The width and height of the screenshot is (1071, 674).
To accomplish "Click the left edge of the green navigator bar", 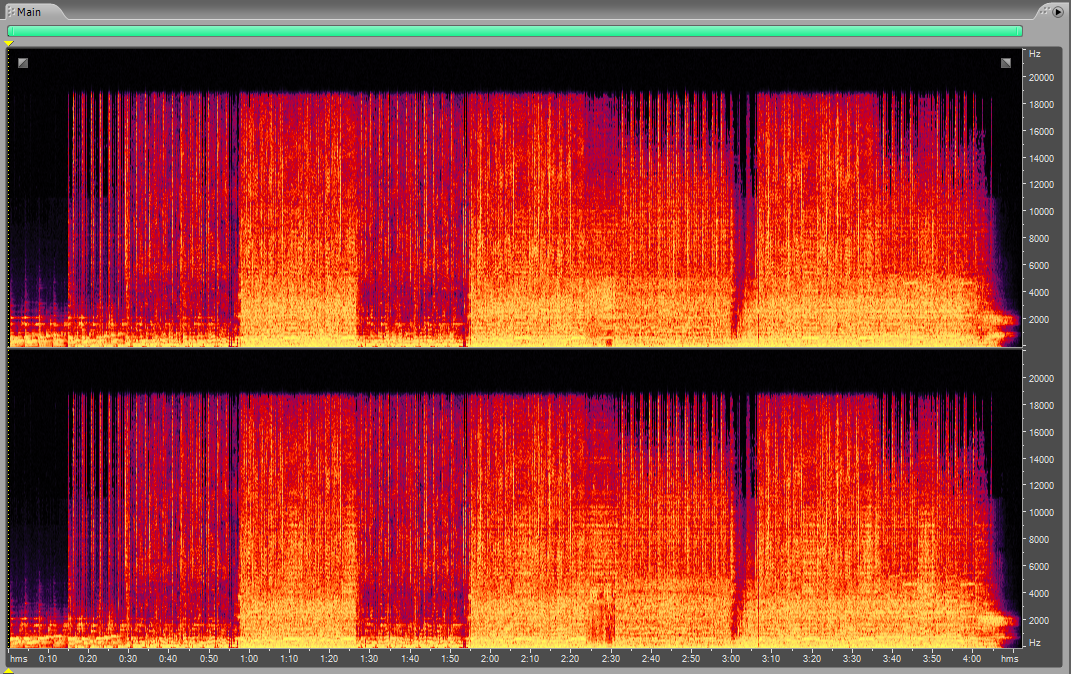I will click(9, 31).
